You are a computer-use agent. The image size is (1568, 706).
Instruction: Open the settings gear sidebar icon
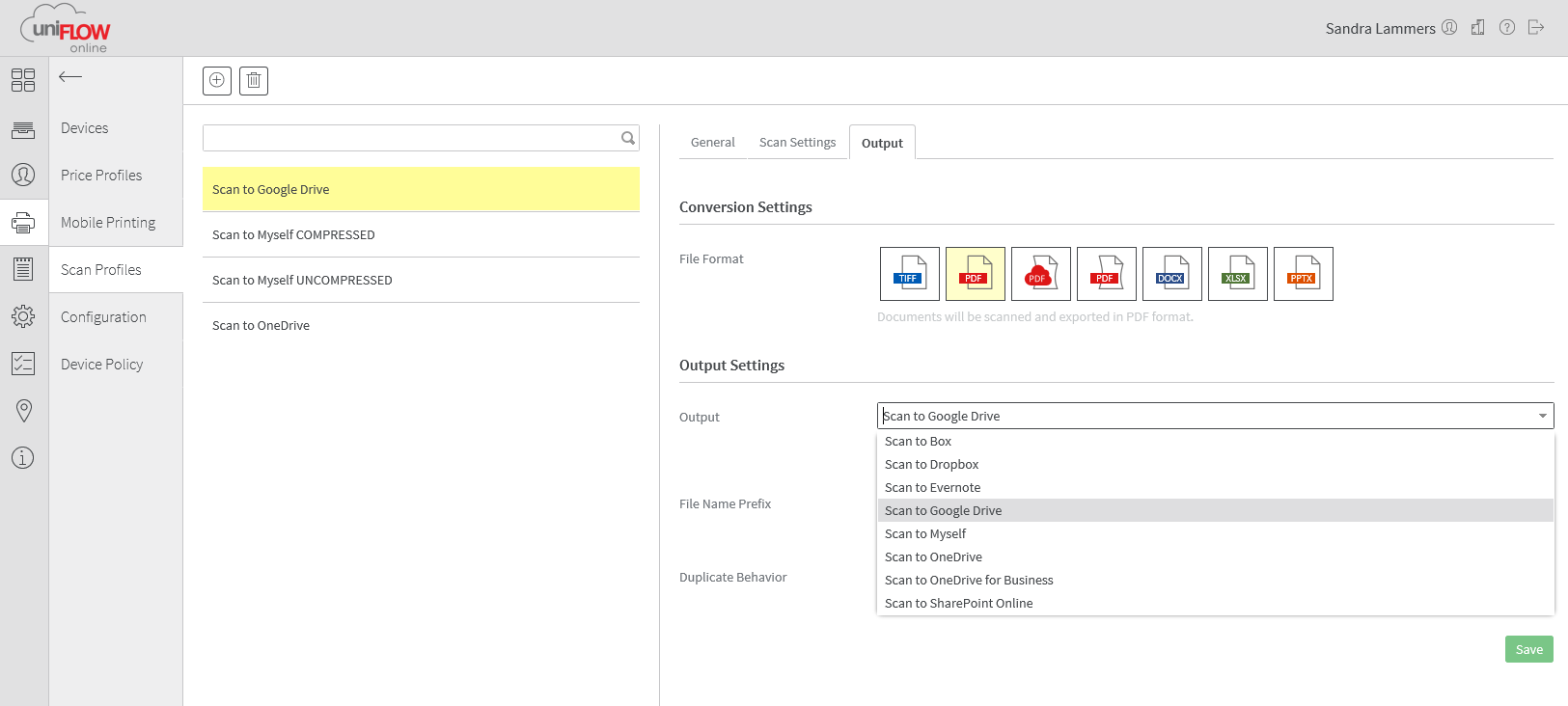(x=23, y=316)
